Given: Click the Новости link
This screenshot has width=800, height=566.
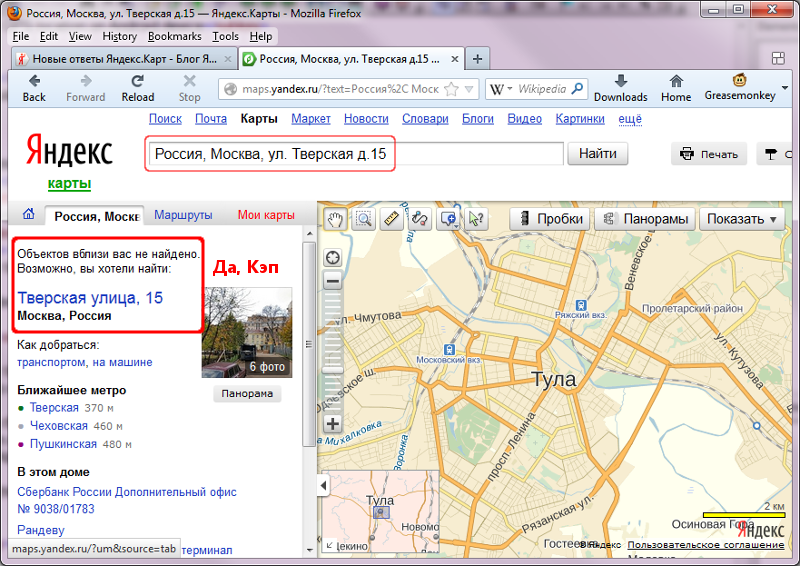Looking at the screenshot, I should (x=366, y=118).
